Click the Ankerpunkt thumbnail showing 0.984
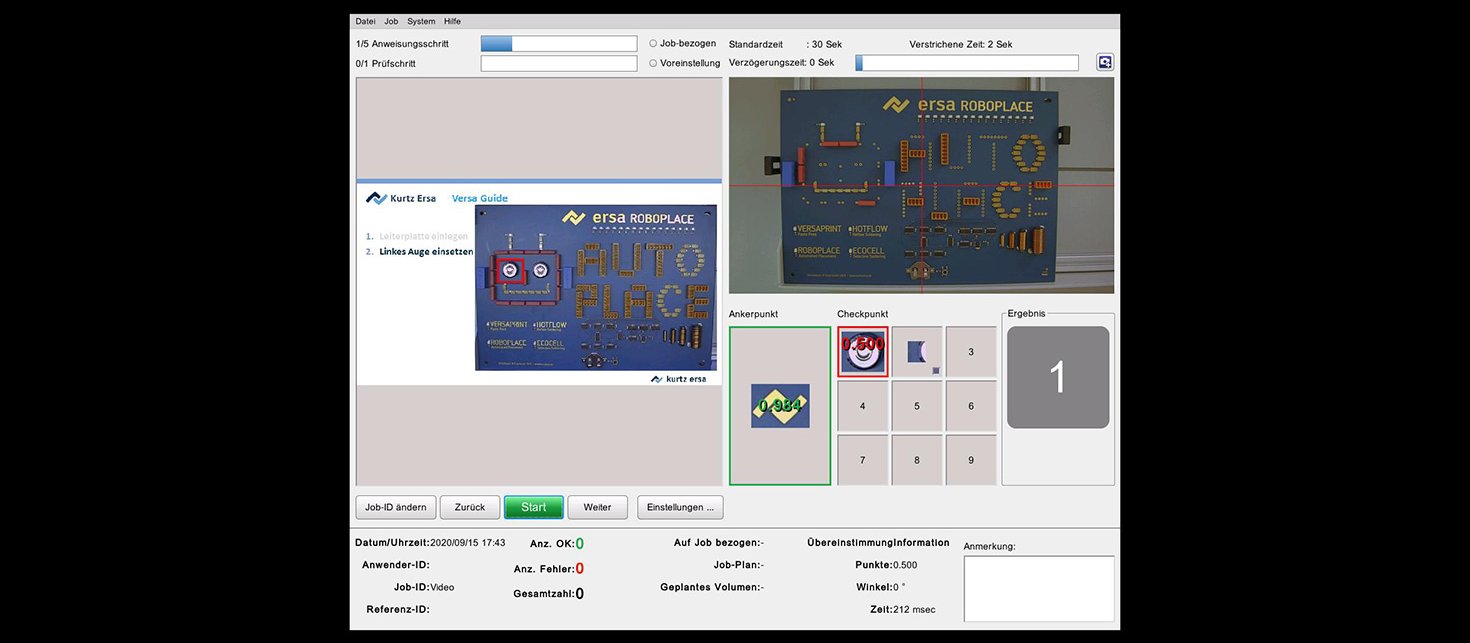The image size is (1470, 643). 780,406
